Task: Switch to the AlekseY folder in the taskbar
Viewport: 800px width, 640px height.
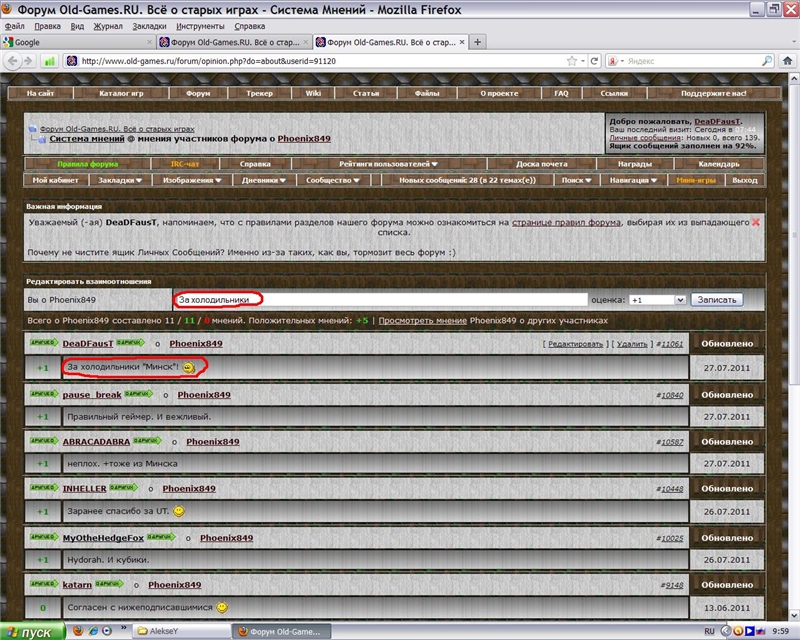Action: pyautogui.click(x=182, y=631)
